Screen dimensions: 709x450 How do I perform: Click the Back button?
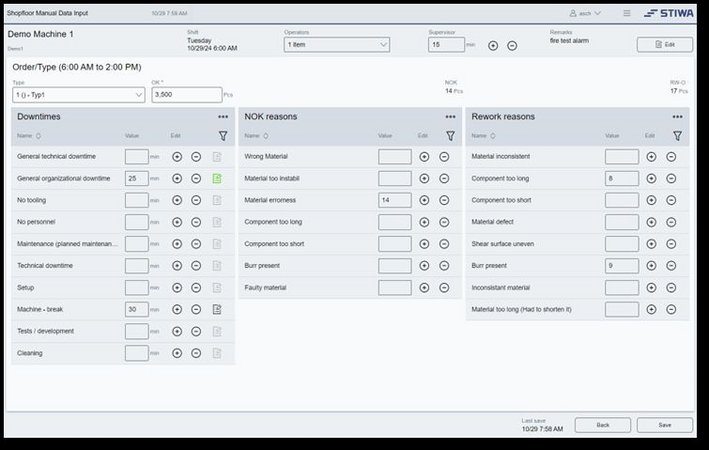tap(602, 425)
